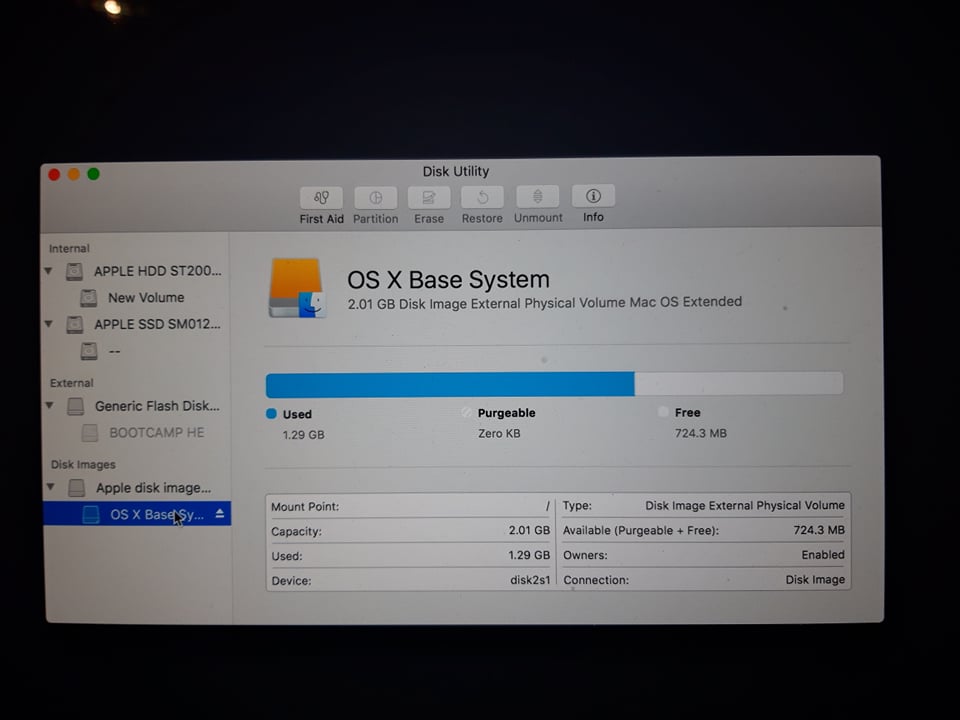Click the unnamed '--' volume icon

89,351
